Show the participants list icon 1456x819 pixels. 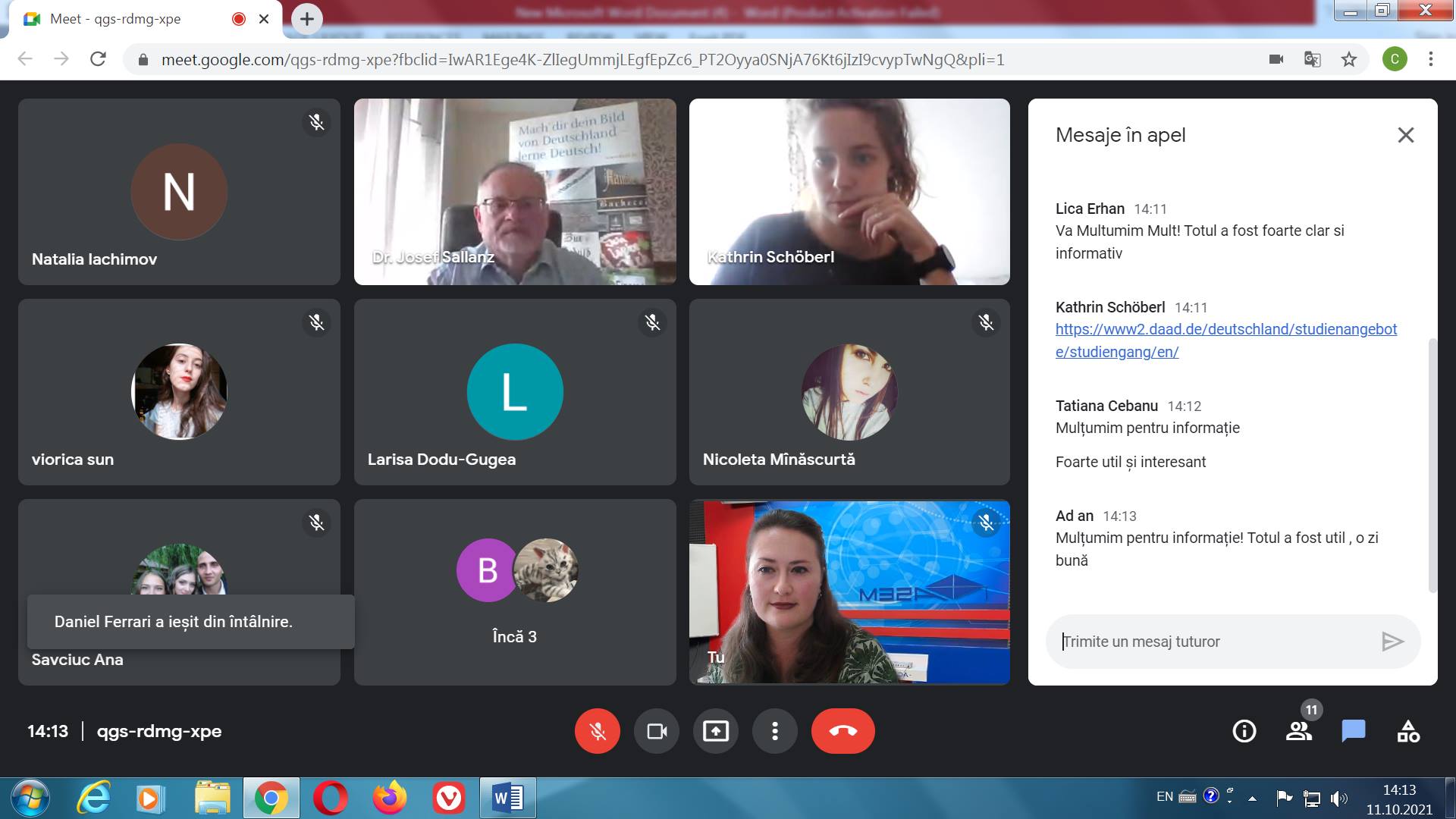1299,731
